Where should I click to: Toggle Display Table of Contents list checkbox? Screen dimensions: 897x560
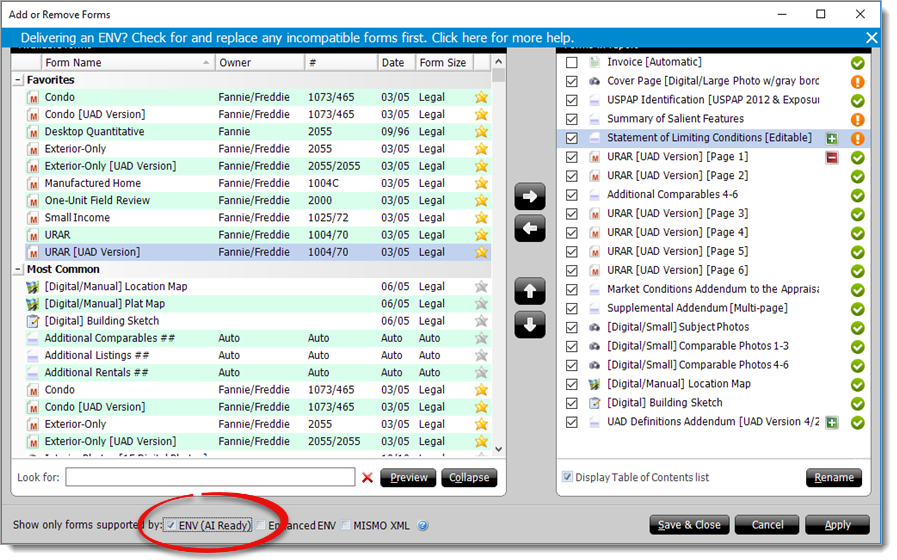pyautogui.click(x=567, y=476)
